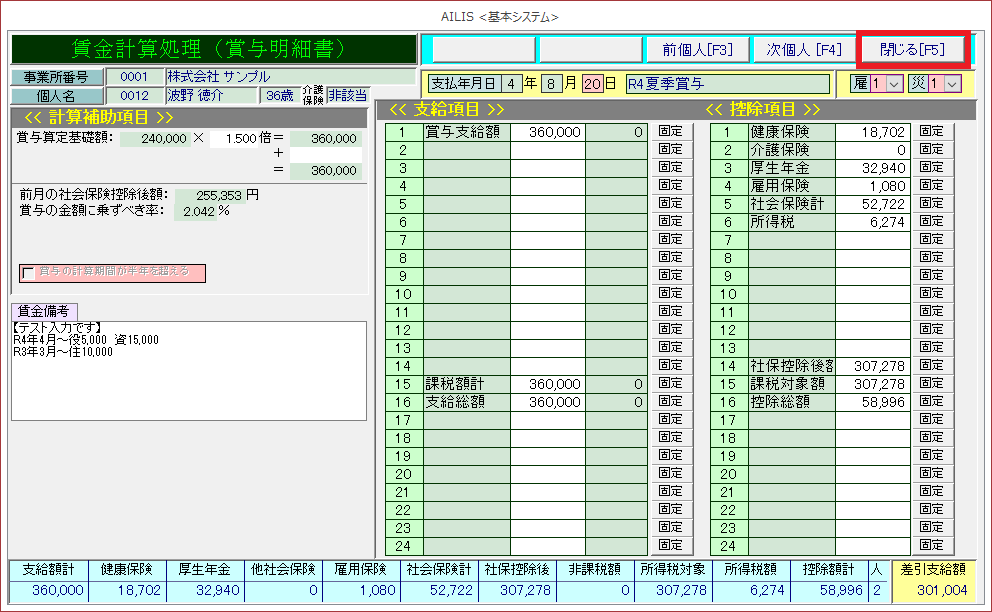Toggle 固定 for 厚生年金 deduction row
The width and height of the screenshot is (992, 612).
click(x=931, y=168)
